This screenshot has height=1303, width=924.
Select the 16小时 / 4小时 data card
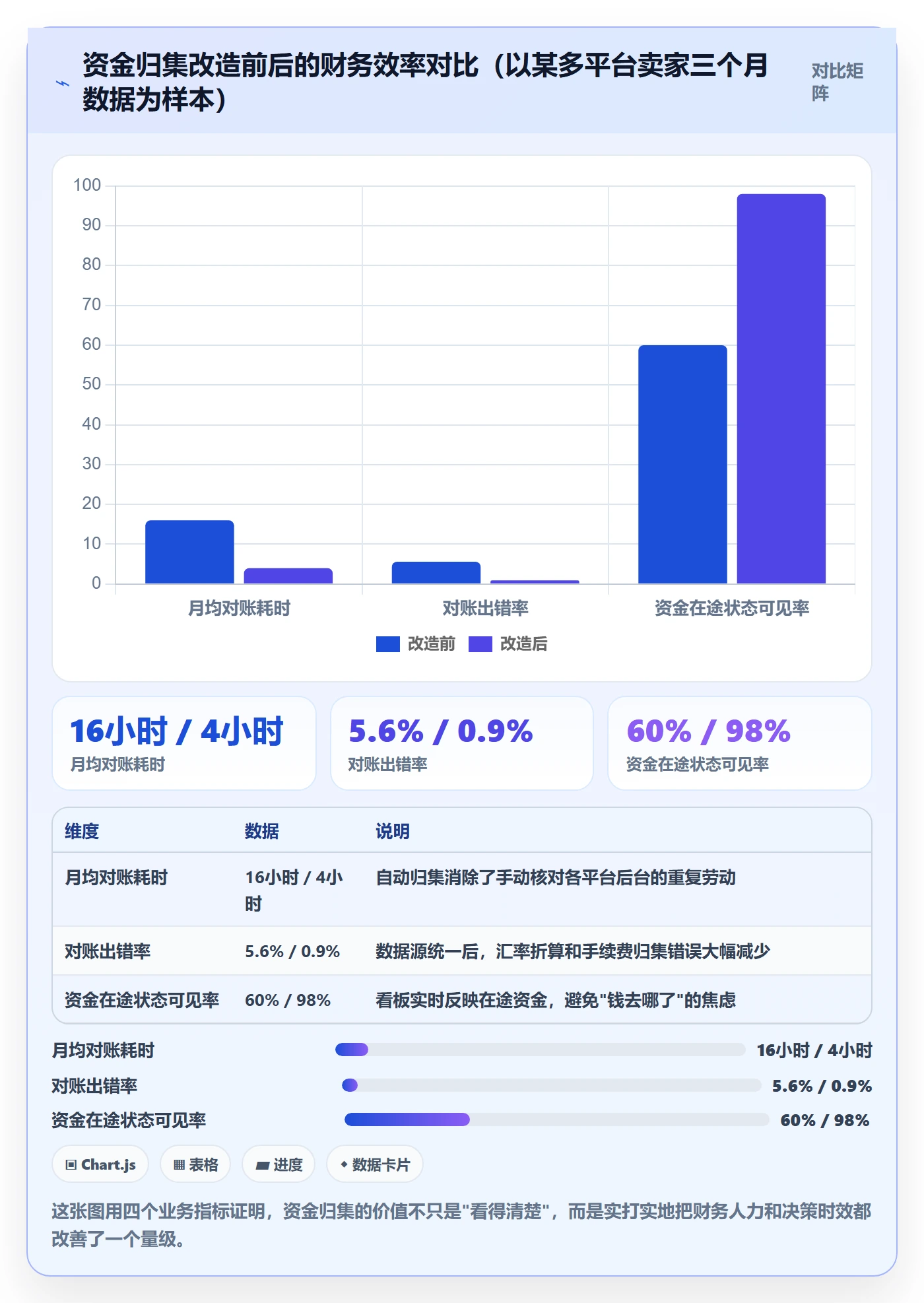coord(184,743)
